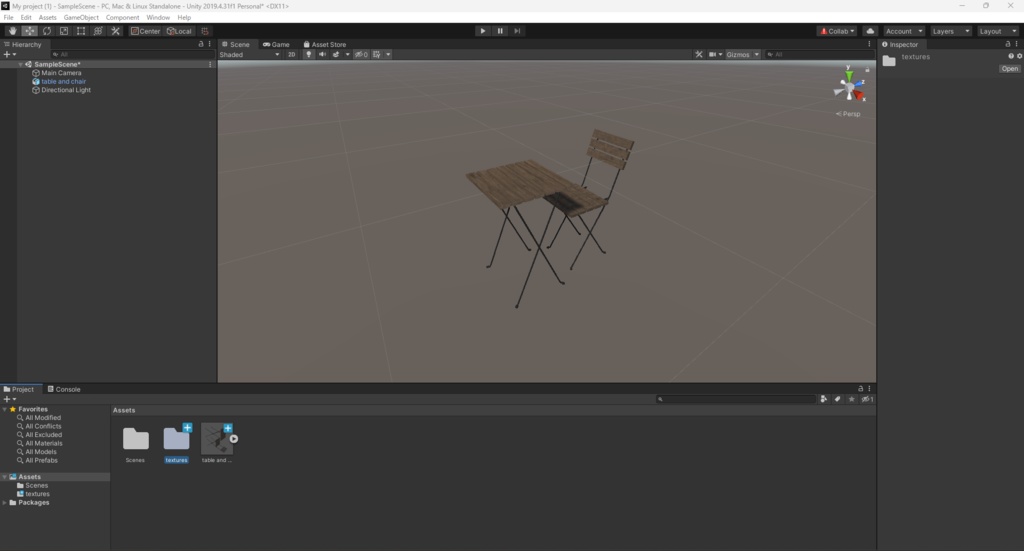This screenshot has width=1024, height=551.
Task: Open the GameObject menu
Action: click(81, 18)
